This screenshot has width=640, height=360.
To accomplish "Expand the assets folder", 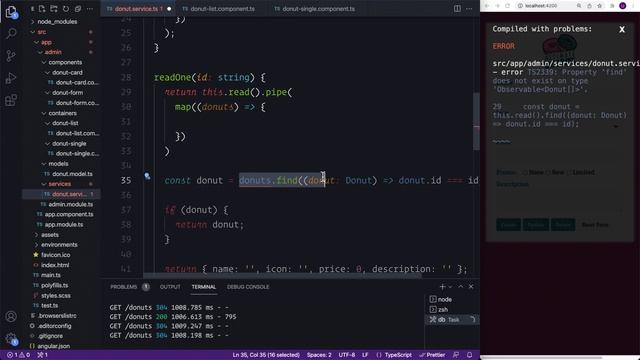I will coord(50,235).
